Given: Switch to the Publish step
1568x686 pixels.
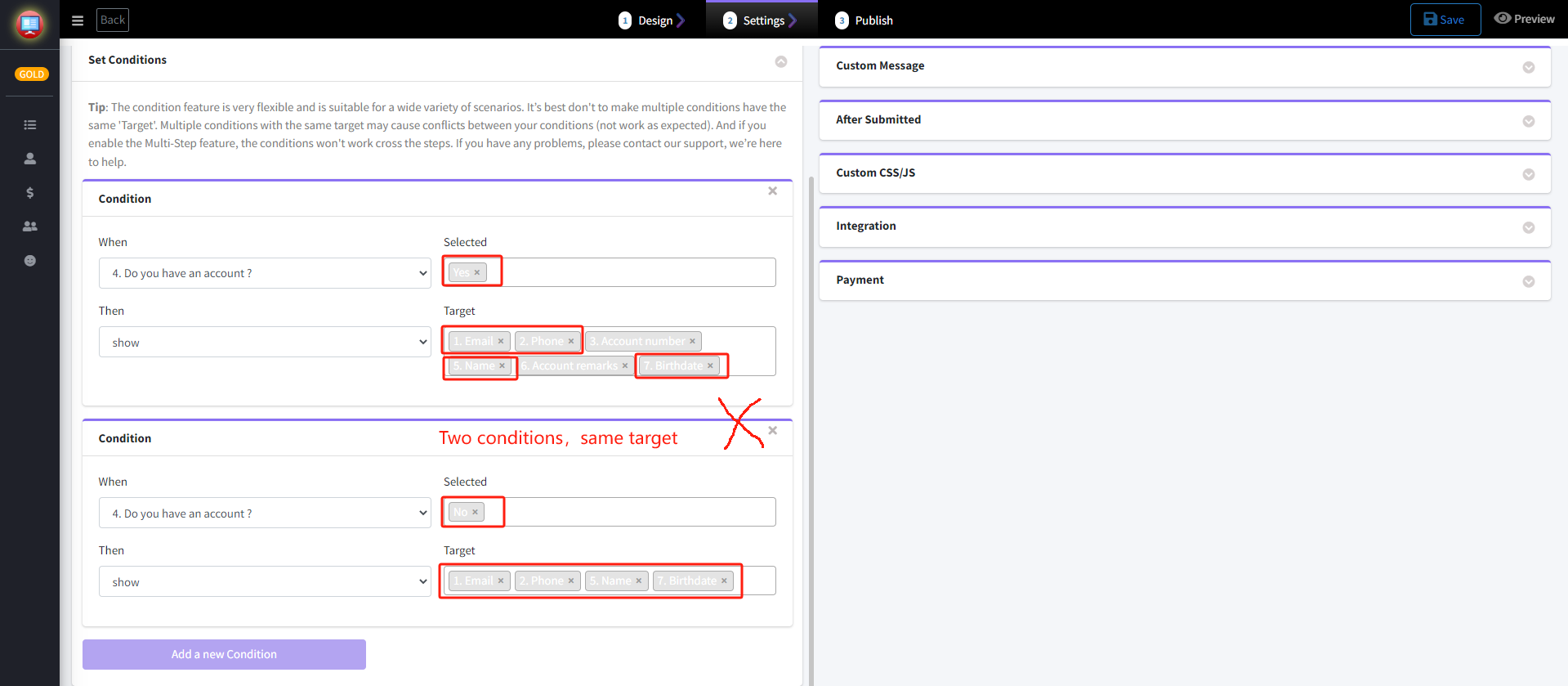Looking at the screenshot, I should point(864,20).
